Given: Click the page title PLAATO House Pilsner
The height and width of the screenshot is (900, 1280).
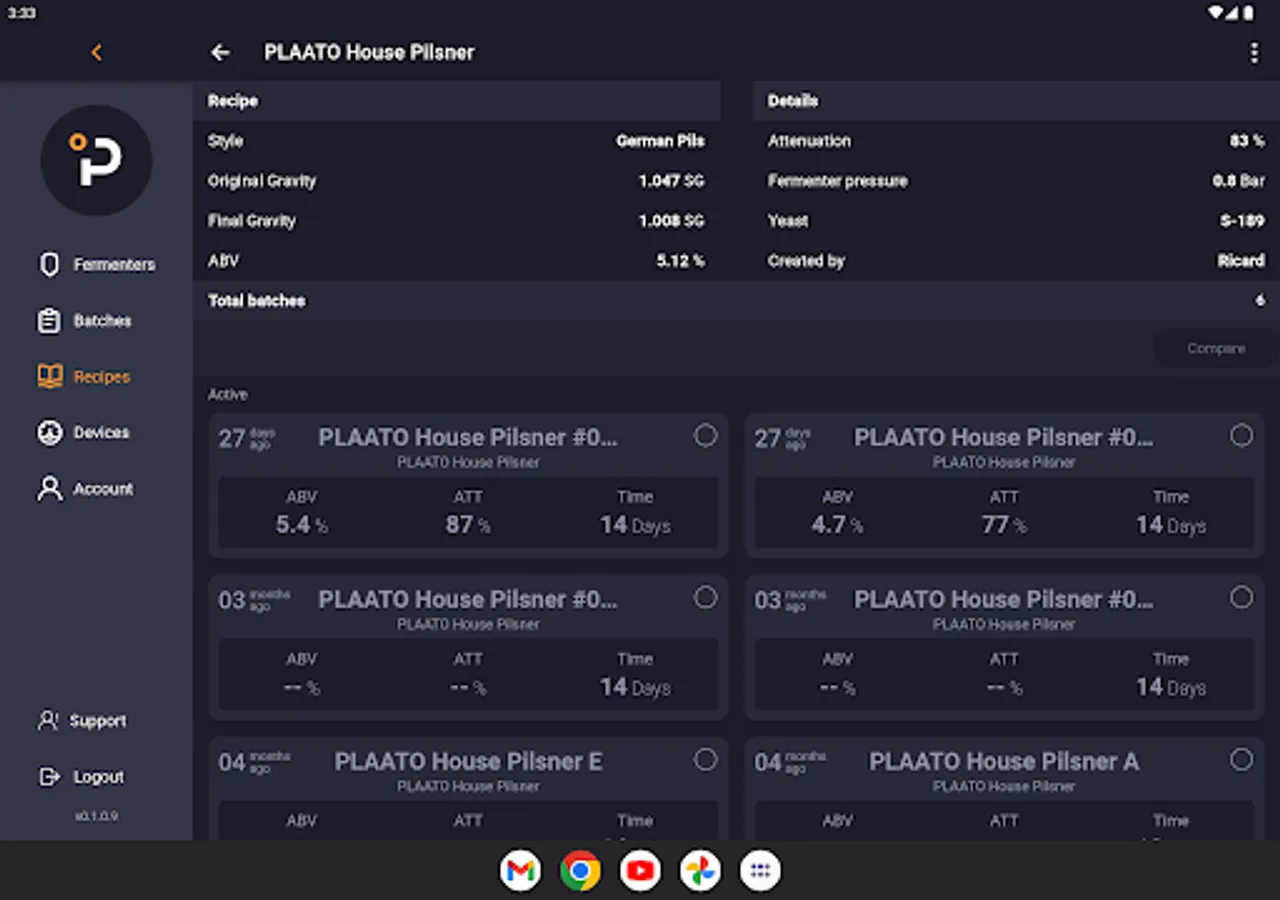Looking at the screenshot, I should coord(369,52).
